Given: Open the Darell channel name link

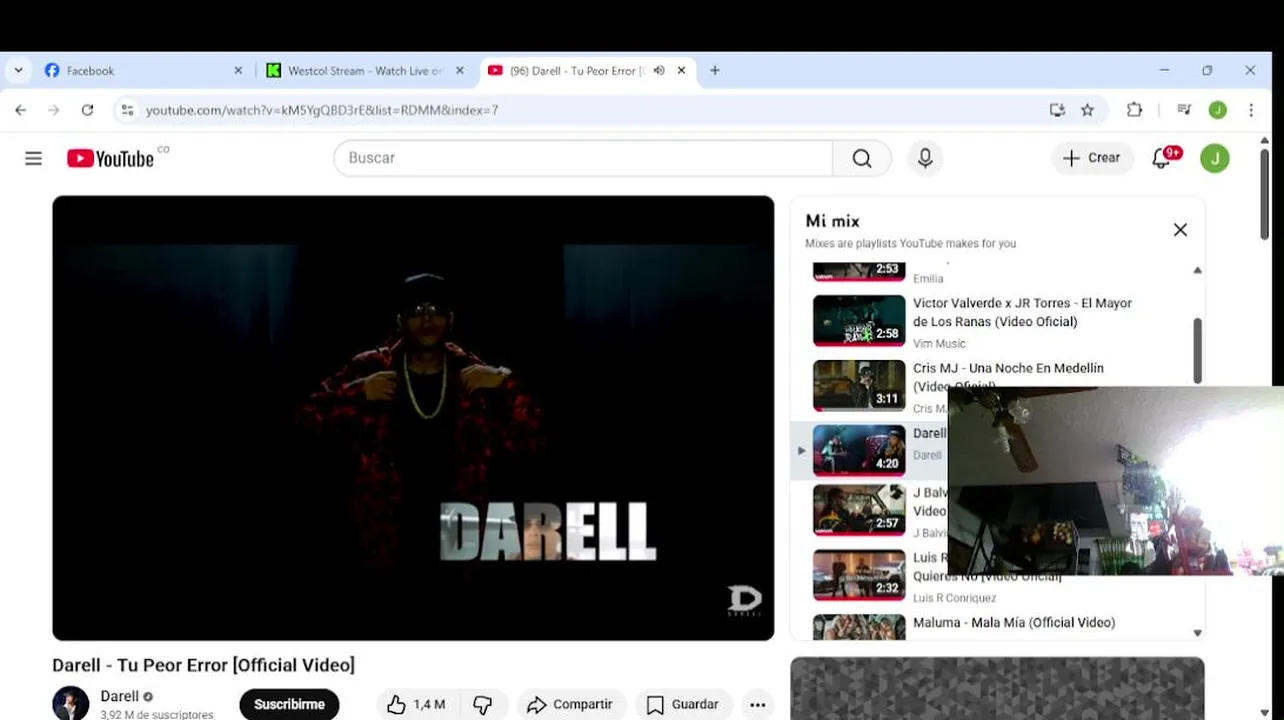Looking at the screenshot, I should [120, 696].
